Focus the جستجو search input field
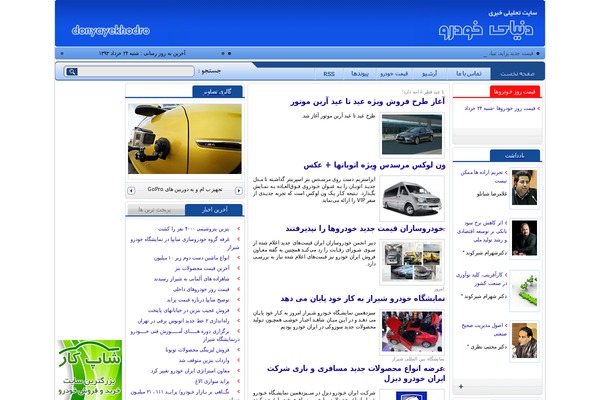The image size is (600, 400). [136, 72]
